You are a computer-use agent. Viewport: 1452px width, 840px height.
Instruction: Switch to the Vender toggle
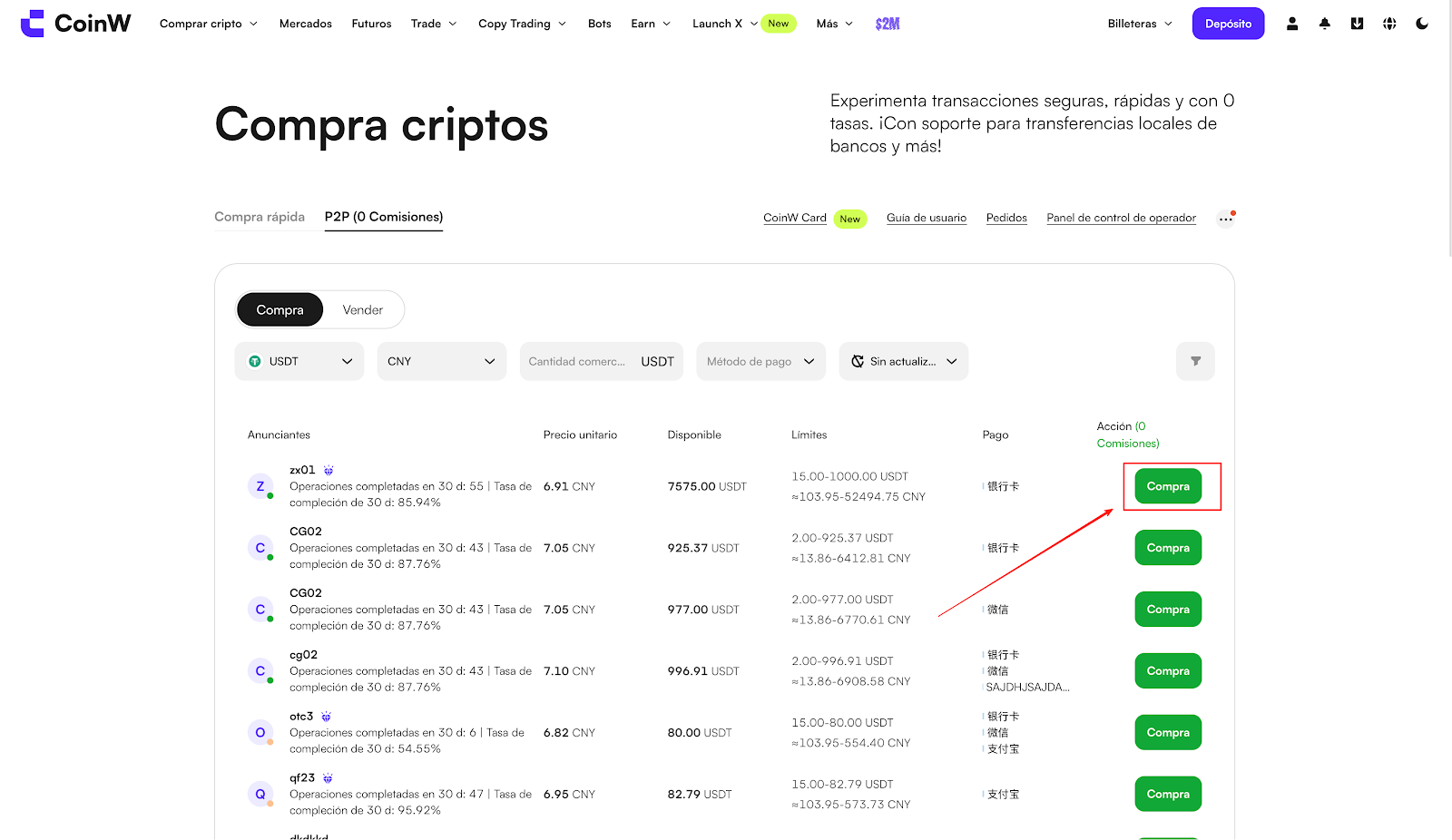pyautogui.click(x=362, y=310)
